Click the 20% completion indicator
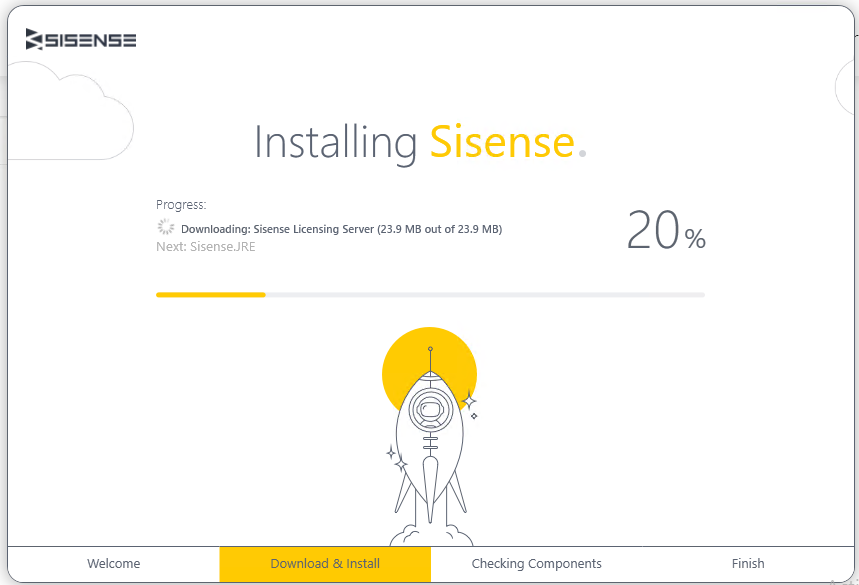Viewport: 859px width, 585px height. [x=664, y=231]
